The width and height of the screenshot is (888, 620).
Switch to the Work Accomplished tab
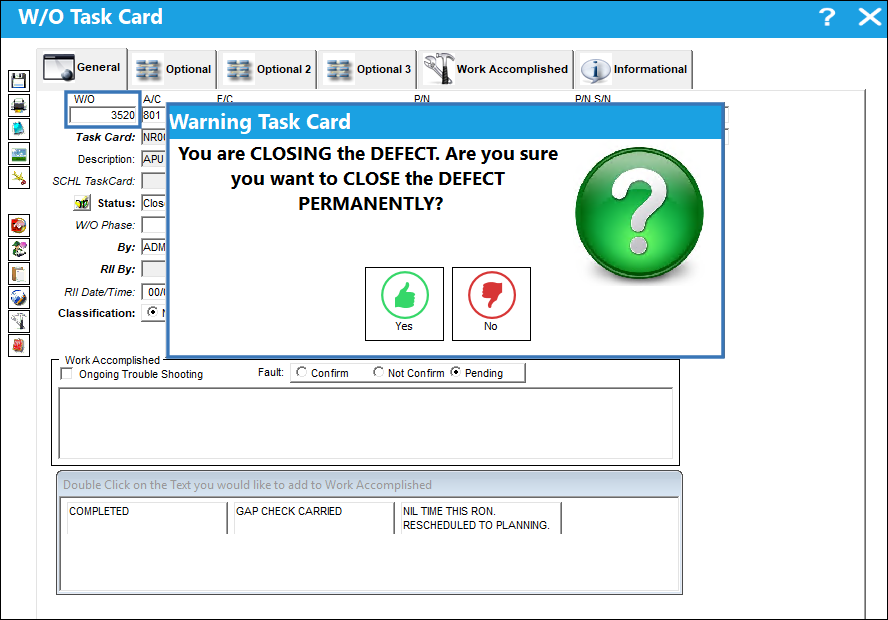[x=496, y=69]
